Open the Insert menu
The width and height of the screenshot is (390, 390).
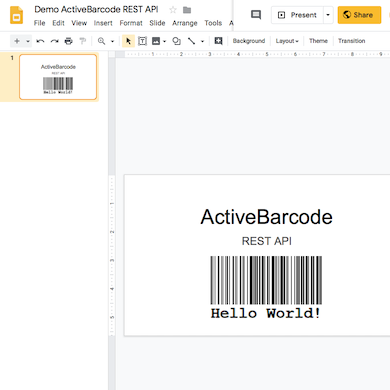pos(103,23)
